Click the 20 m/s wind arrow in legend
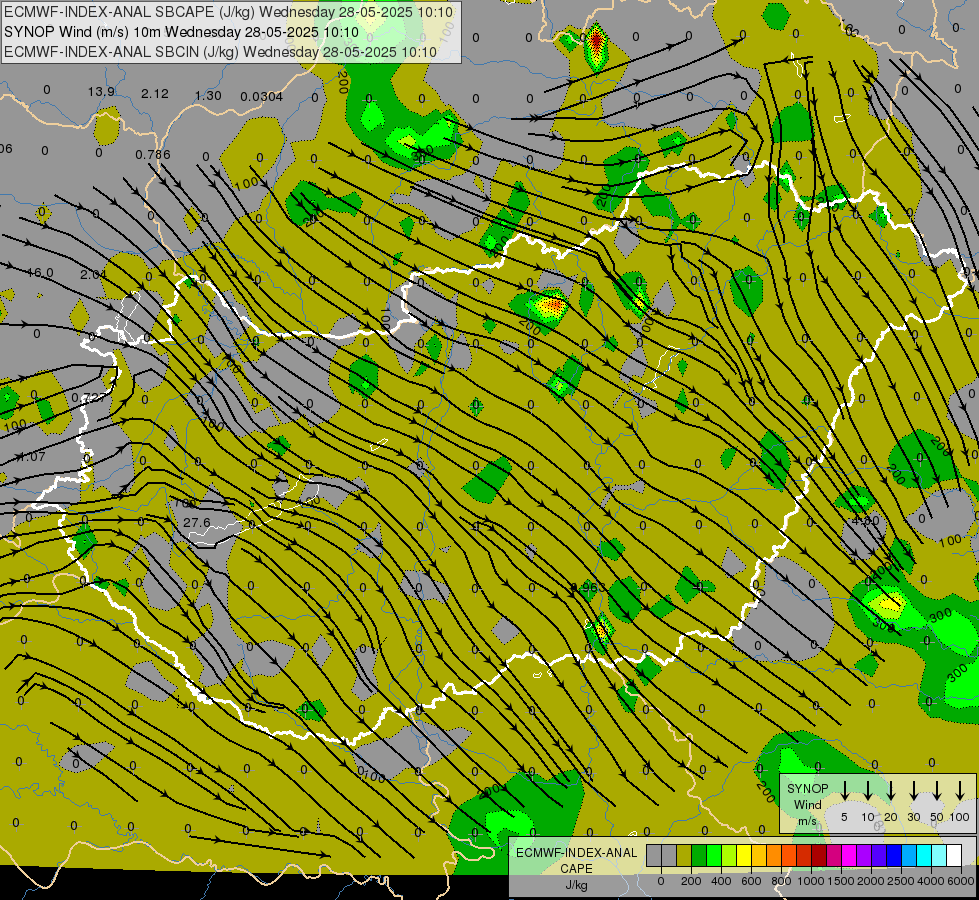This screenshot has height=900, width=979. coord(890,790)
